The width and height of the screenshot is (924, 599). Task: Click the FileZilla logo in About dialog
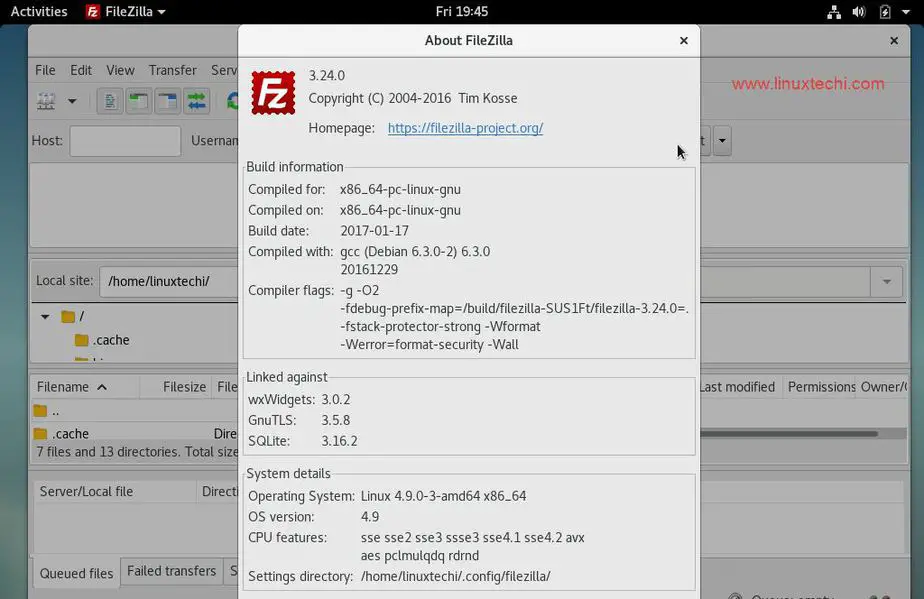click(273, 93)
